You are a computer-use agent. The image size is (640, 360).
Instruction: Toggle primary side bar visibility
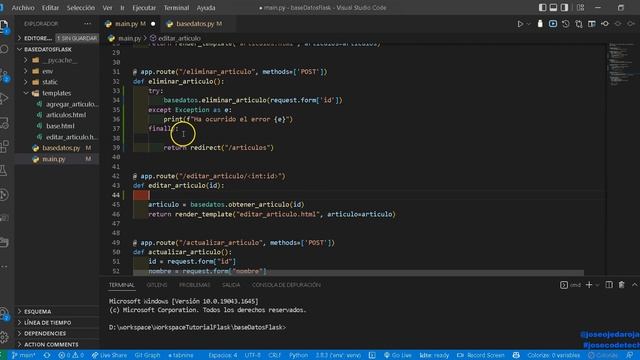click(x=542, y=7)
